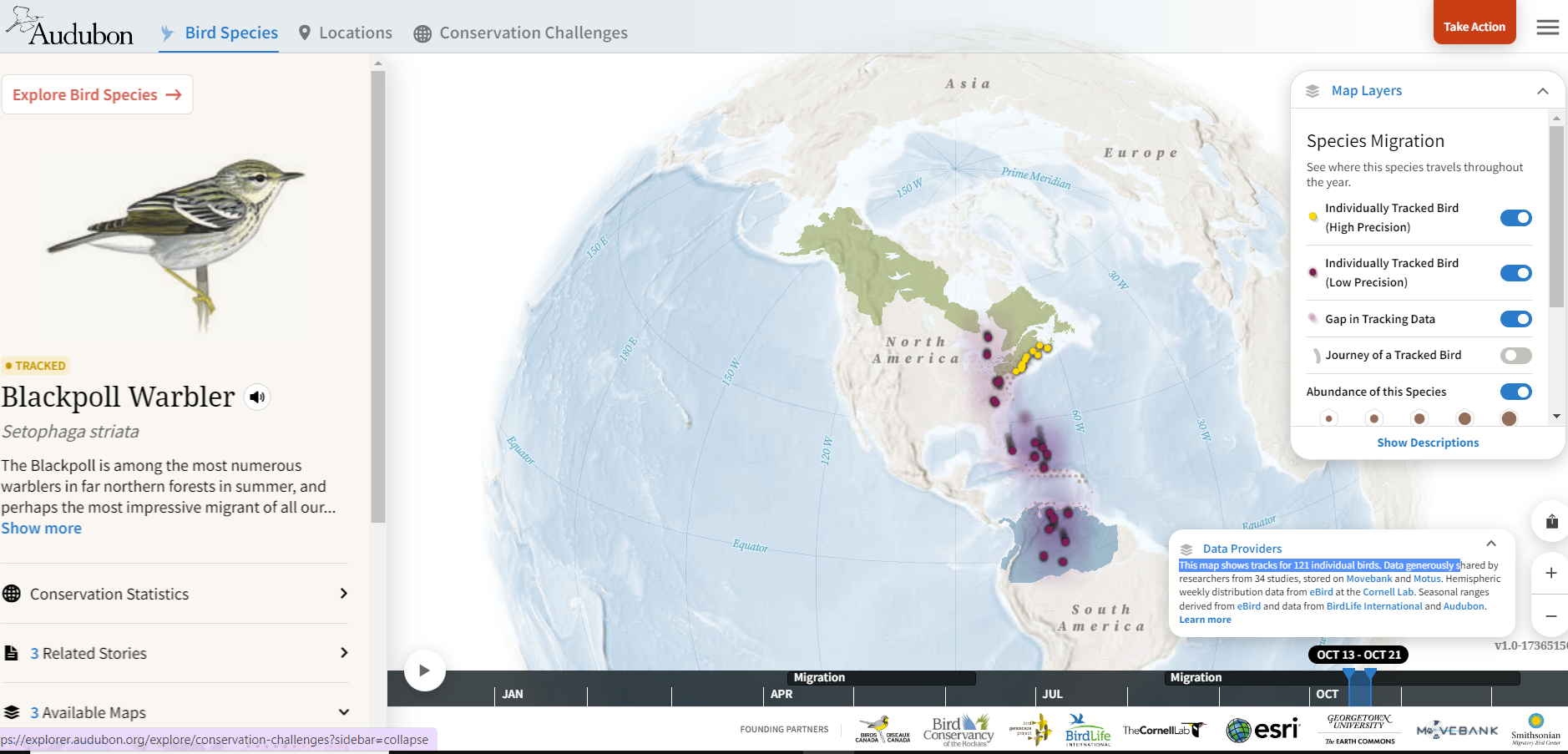Click the esri logo

[x=1262, y=730]
